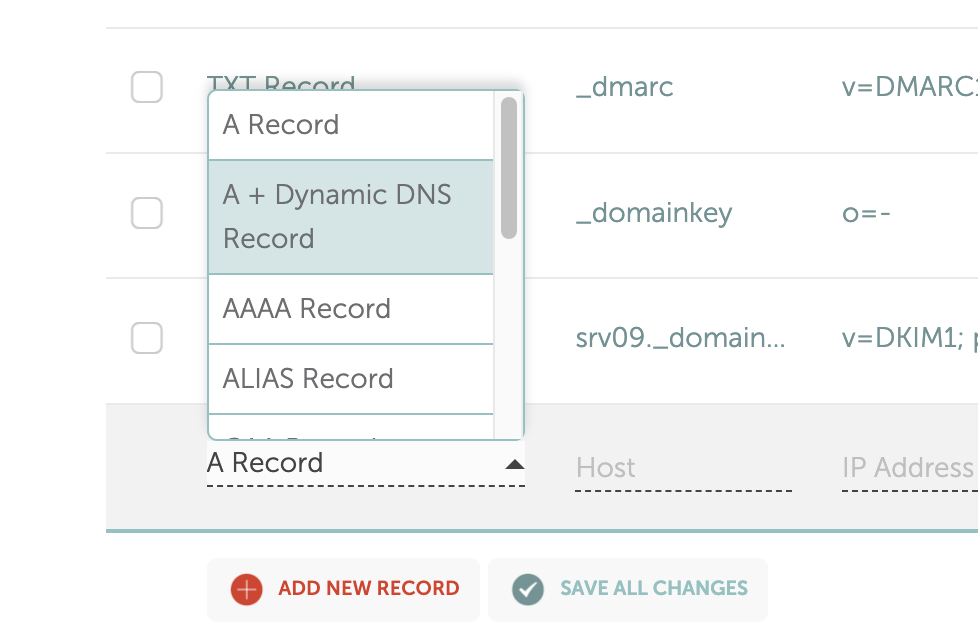Click the srv09._domain host entry
Viewport: 978px width, 636px height.
(x=680, y=338)
